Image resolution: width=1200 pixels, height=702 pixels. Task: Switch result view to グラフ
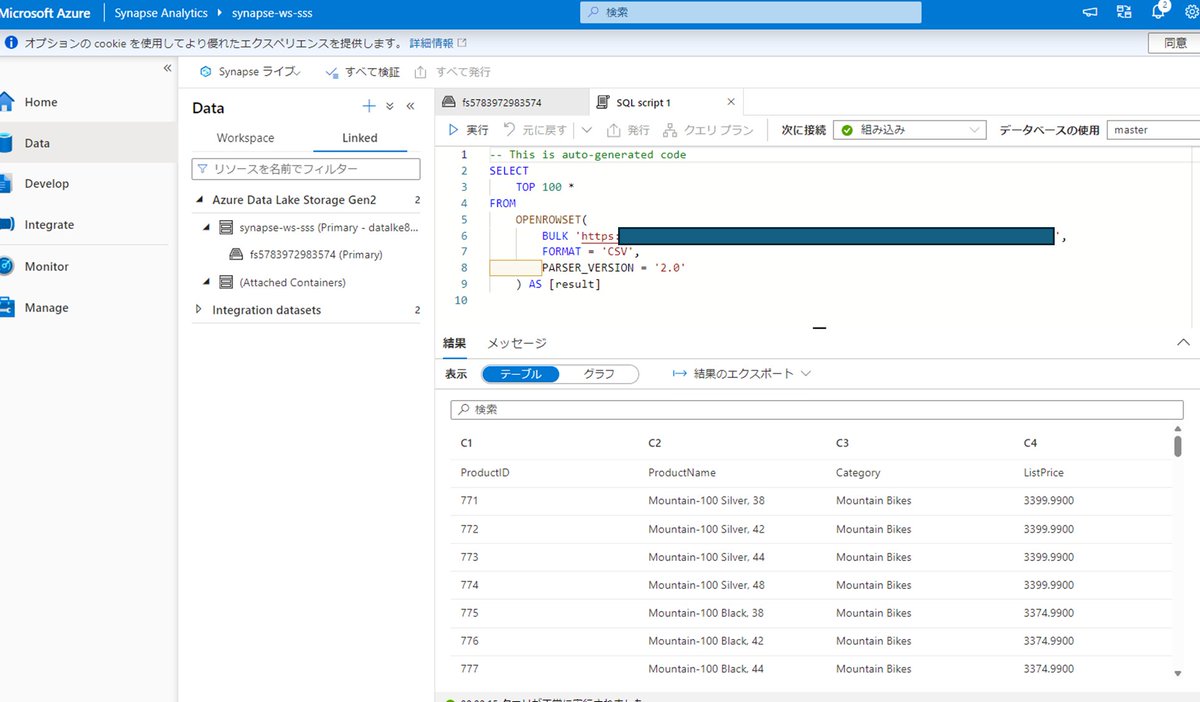(598, 373)
